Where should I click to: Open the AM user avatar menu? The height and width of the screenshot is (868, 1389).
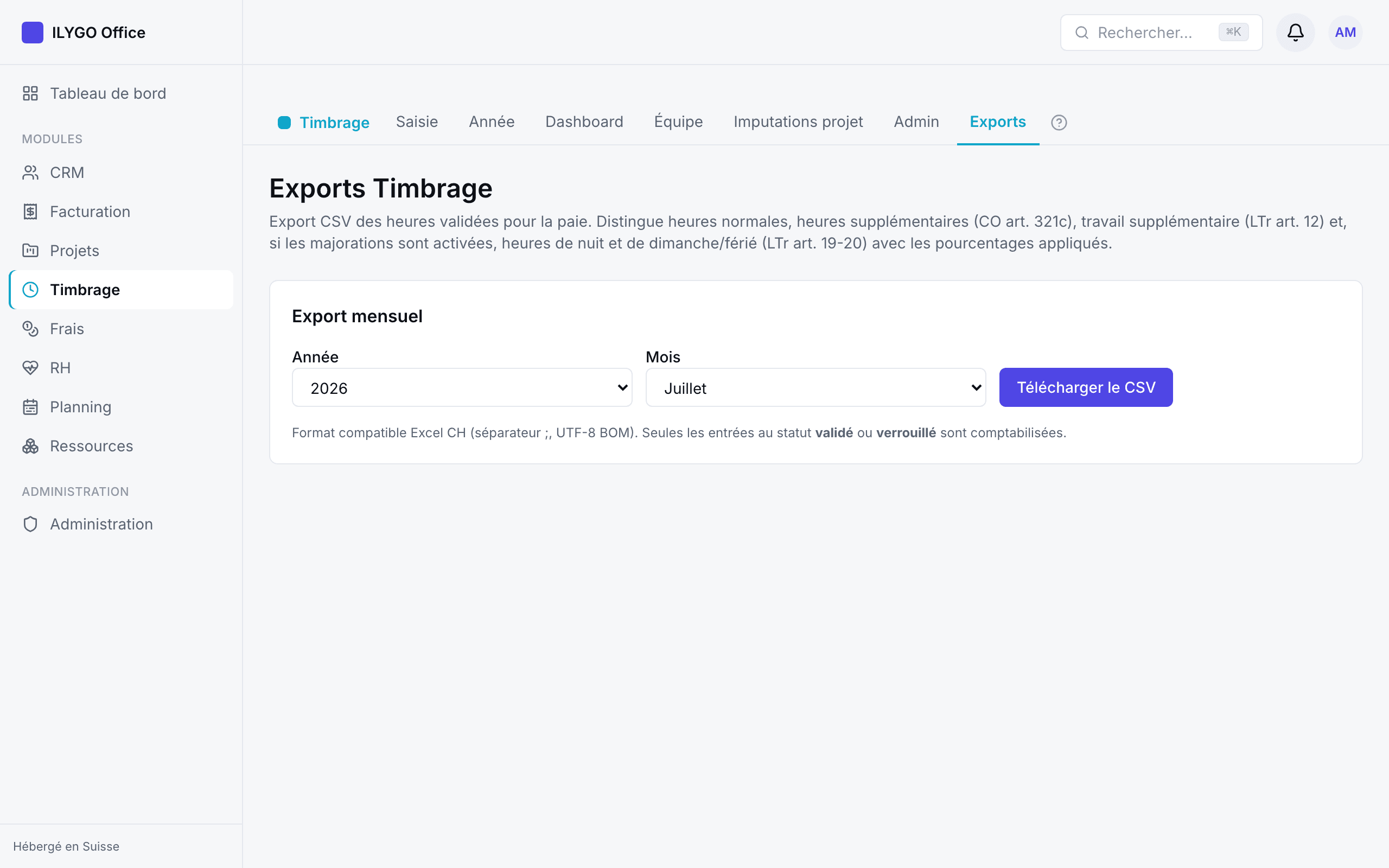pyautogui.click(x=1345, y=32)
